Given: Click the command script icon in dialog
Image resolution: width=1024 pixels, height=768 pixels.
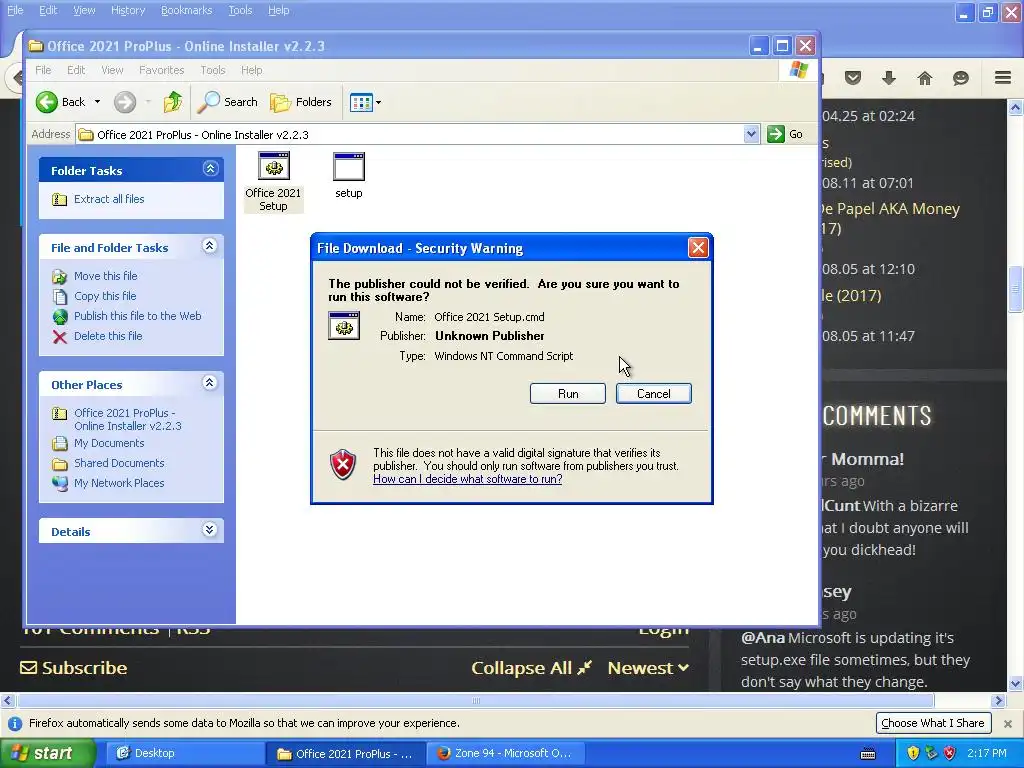Looking at the screenshot, I should [344, 325].
